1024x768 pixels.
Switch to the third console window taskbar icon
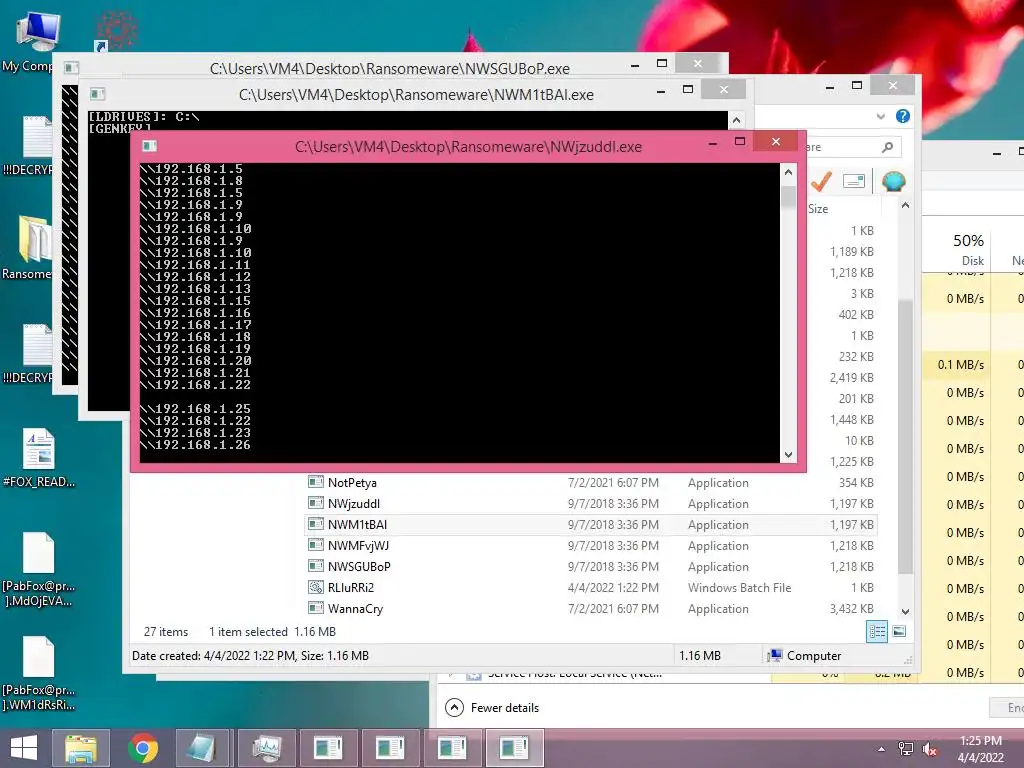tap(452, 748)
